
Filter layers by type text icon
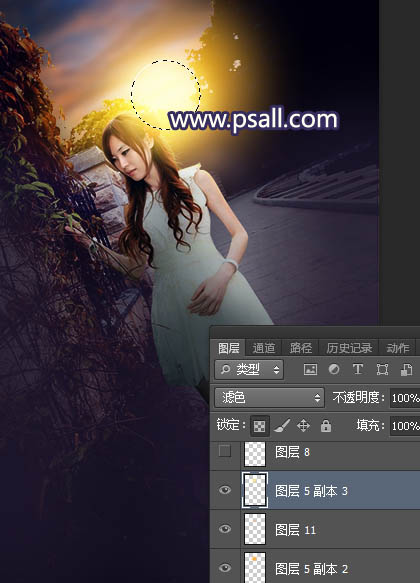click(x=358, y=369)
